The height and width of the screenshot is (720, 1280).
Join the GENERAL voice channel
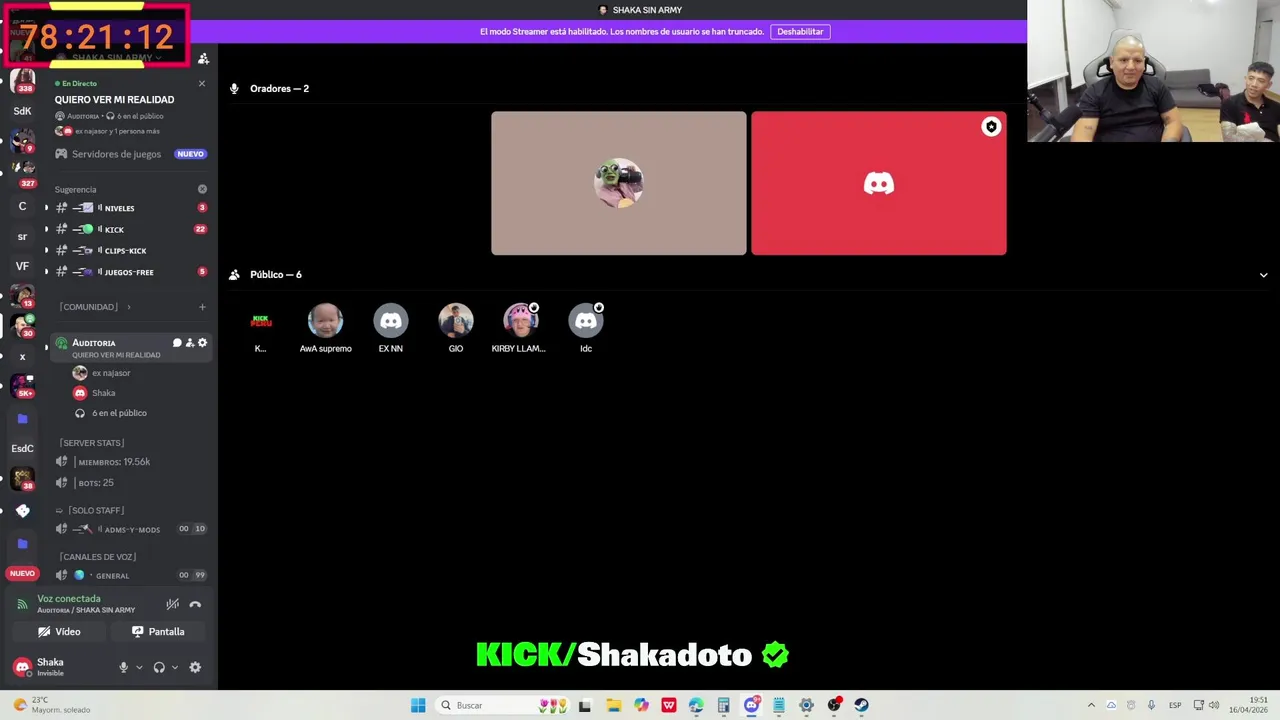point(130,575)
